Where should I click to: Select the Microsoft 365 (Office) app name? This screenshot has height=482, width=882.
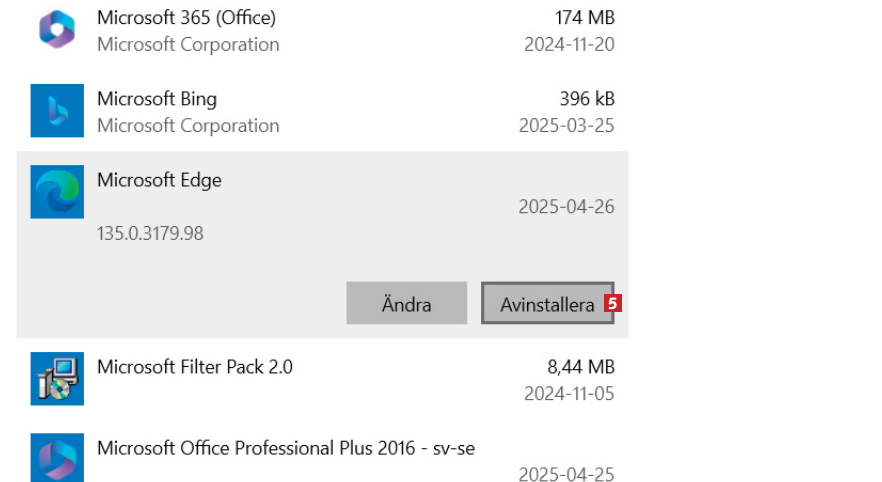[x=186, y=18]
